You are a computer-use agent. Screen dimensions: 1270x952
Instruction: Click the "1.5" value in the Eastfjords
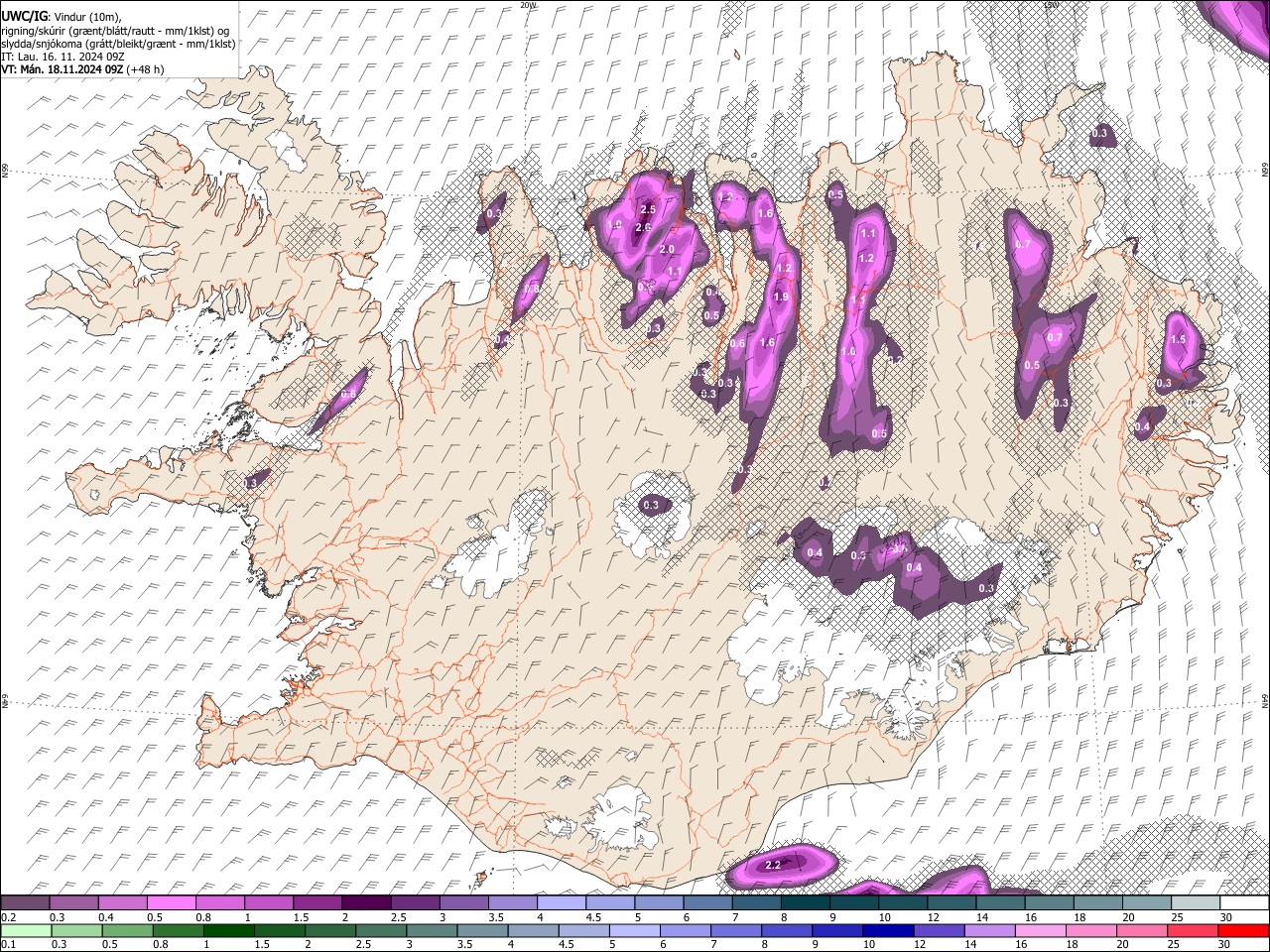click(1179, 339)
